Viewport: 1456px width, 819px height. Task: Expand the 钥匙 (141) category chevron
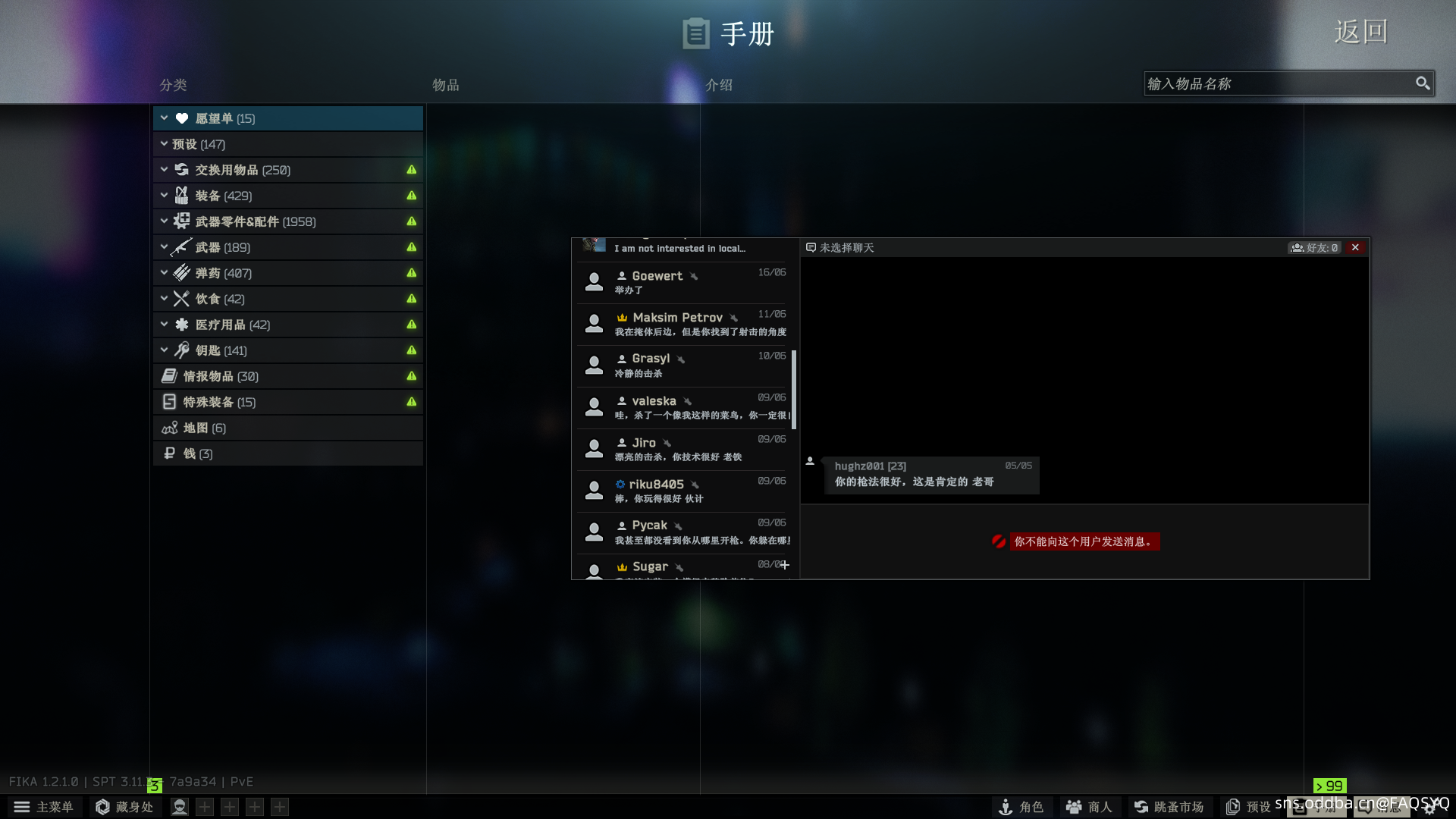[164, 350]
